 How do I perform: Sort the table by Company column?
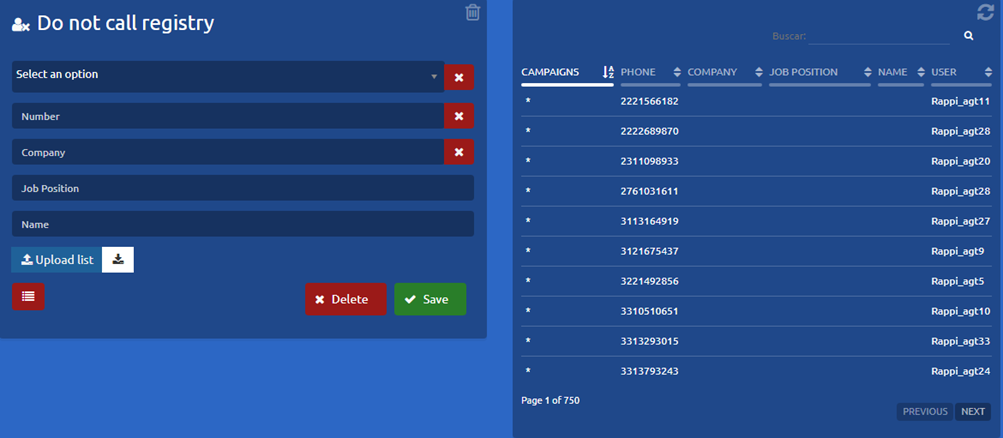724,72
